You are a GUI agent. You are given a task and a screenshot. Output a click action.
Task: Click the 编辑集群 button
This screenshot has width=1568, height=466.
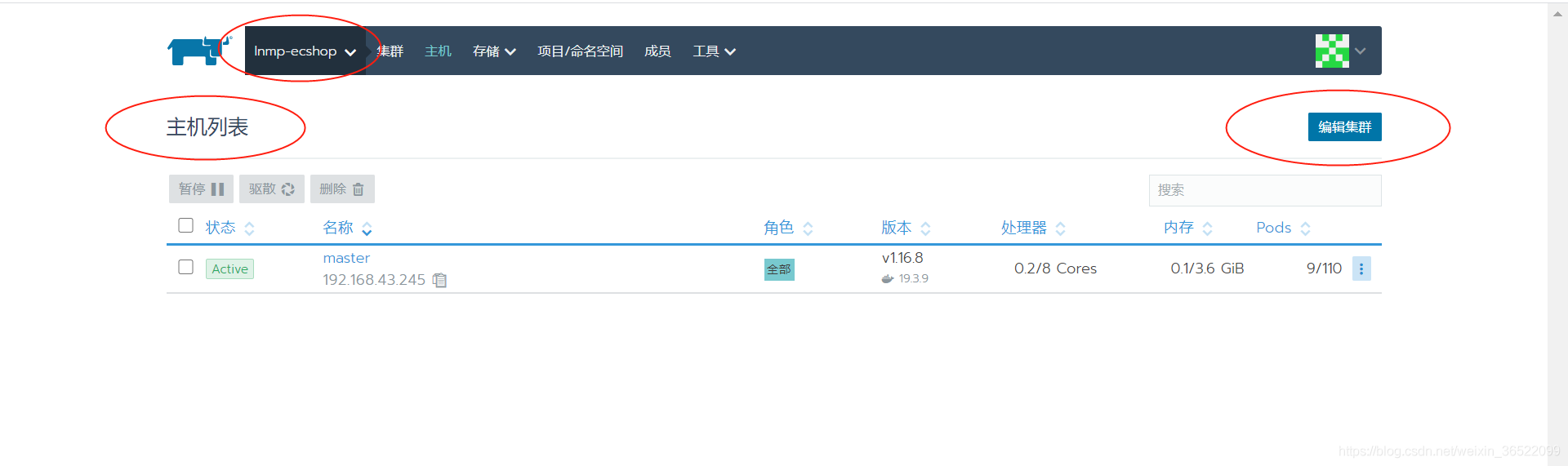click(1344, 126)
